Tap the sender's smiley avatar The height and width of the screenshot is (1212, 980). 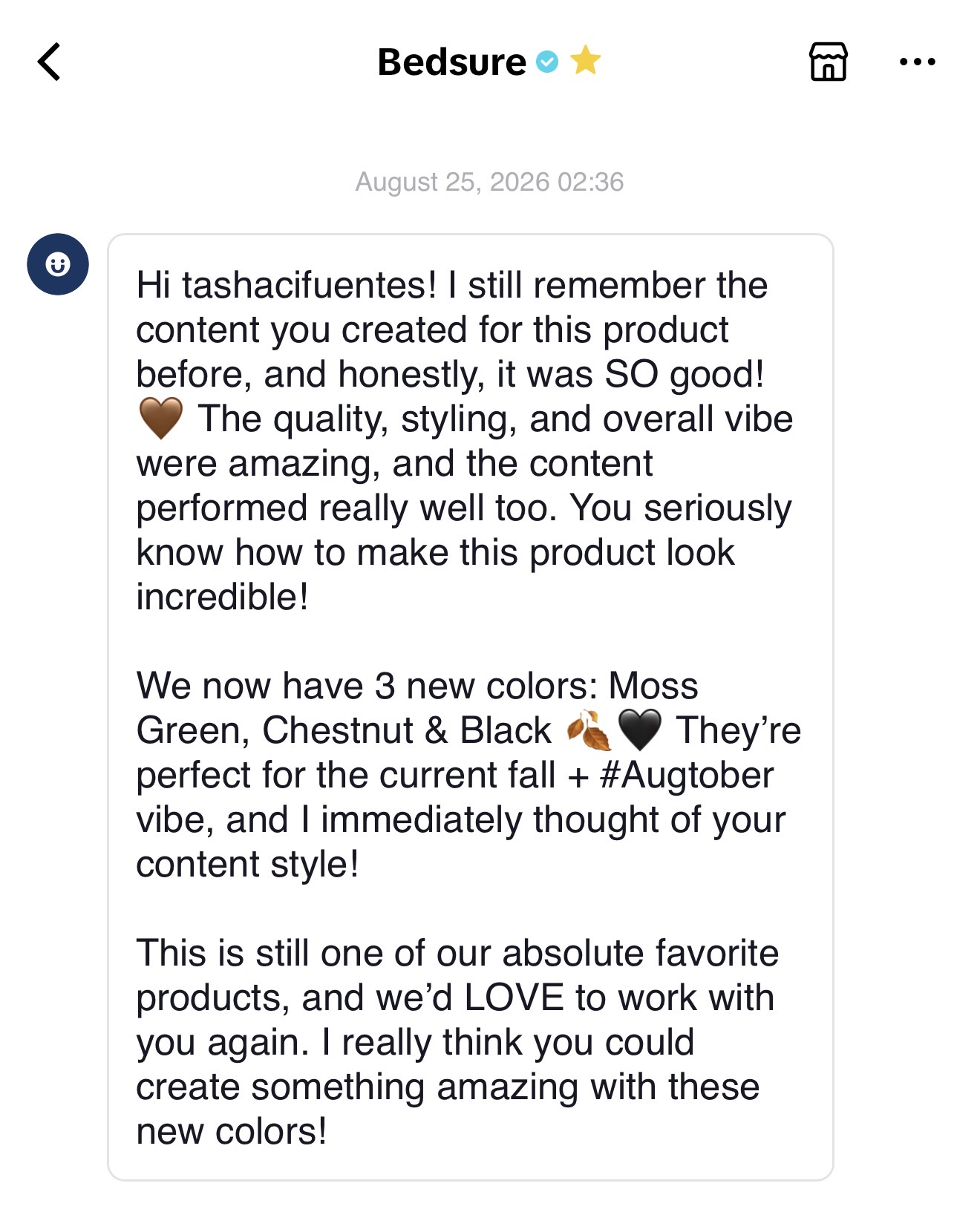pos(58,264)
